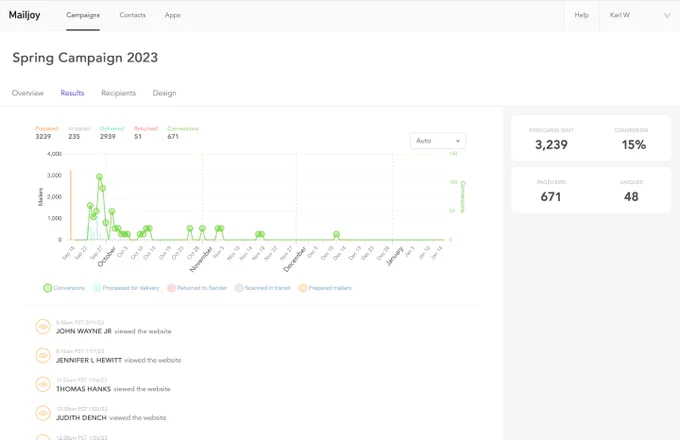Open the Campaigns menu item
This screenshot has height=440, width=680.
[83, 15]
